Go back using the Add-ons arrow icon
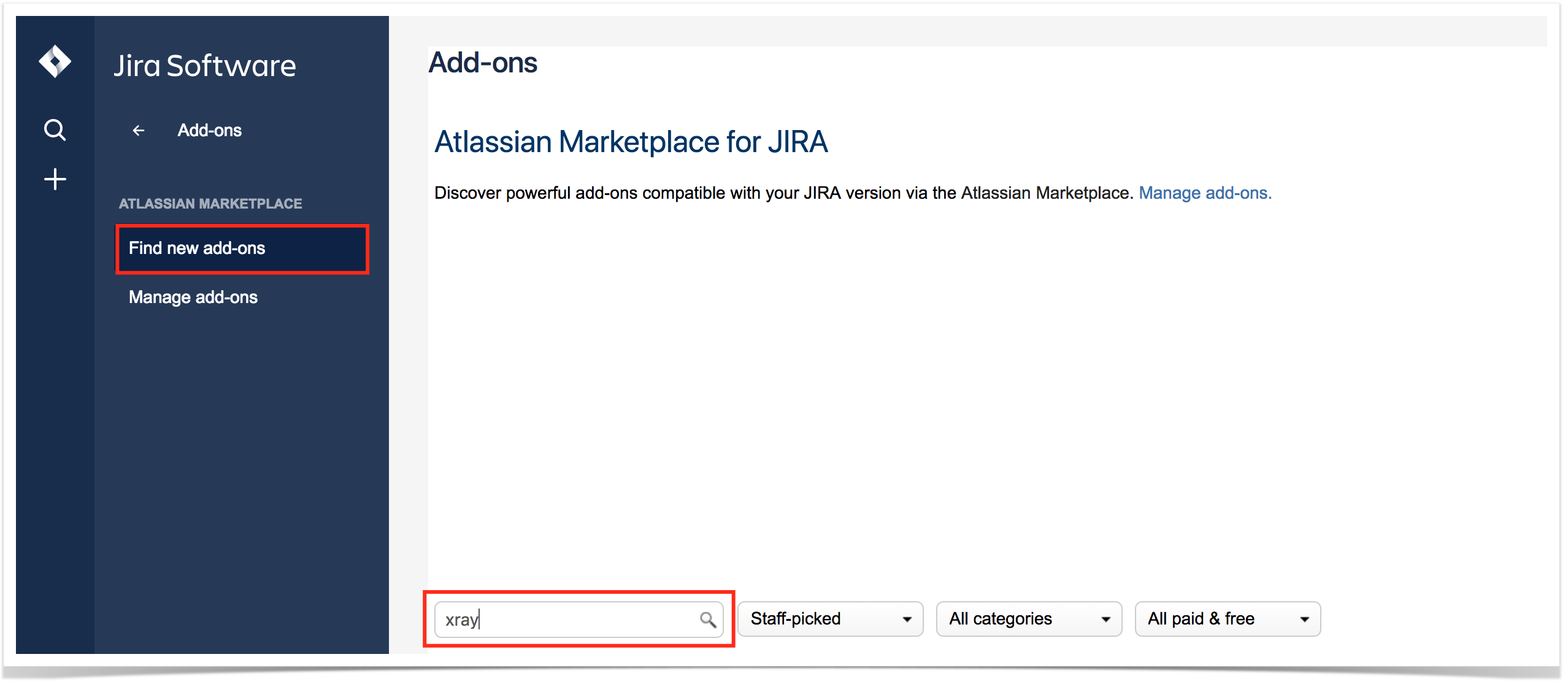The image size is (1568, 684). click(x=139, y=131)
